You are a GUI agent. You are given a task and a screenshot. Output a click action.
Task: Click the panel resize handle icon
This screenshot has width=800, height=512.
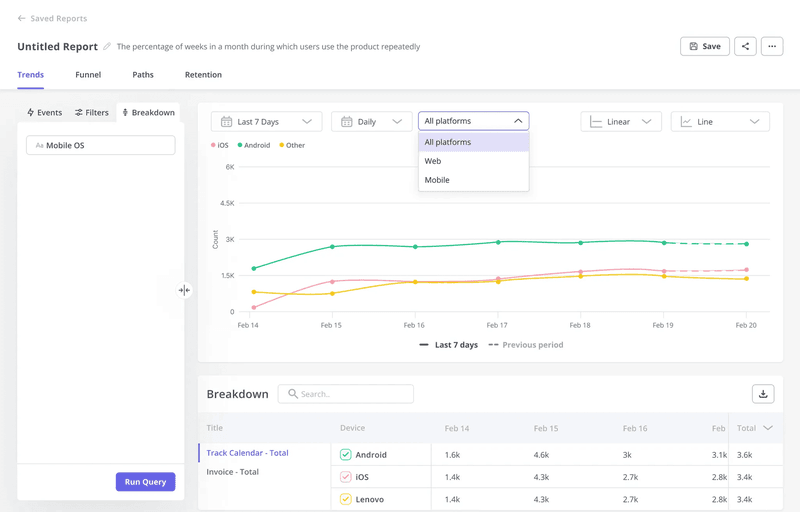(184, 290)
